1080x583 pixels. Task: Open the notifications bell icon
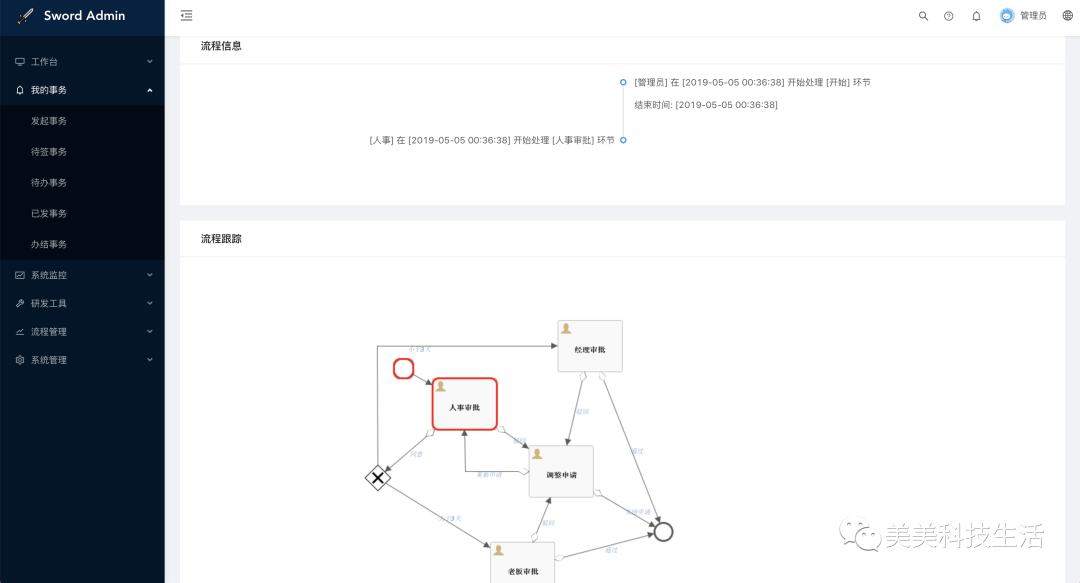coord(976,15)
